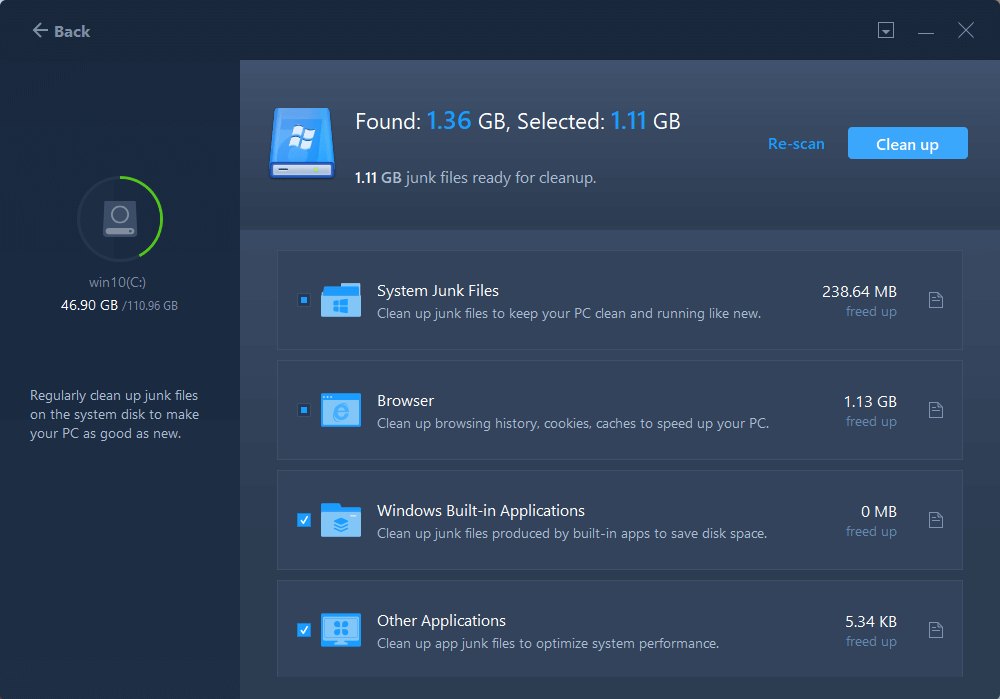The height and width of the screenshot is (699, 1000).
Task: Click the Re-scan link
Action: (x=796, y=144)
